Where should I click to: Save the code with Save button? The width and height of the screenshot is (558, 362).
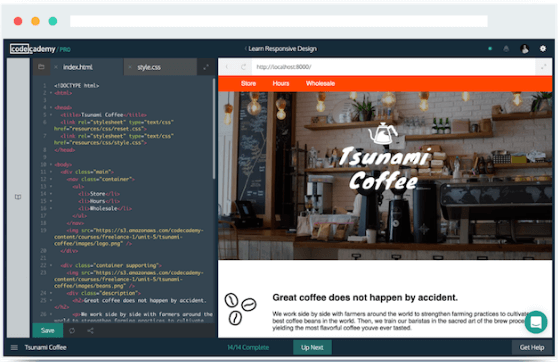click(x=48, y=330)
